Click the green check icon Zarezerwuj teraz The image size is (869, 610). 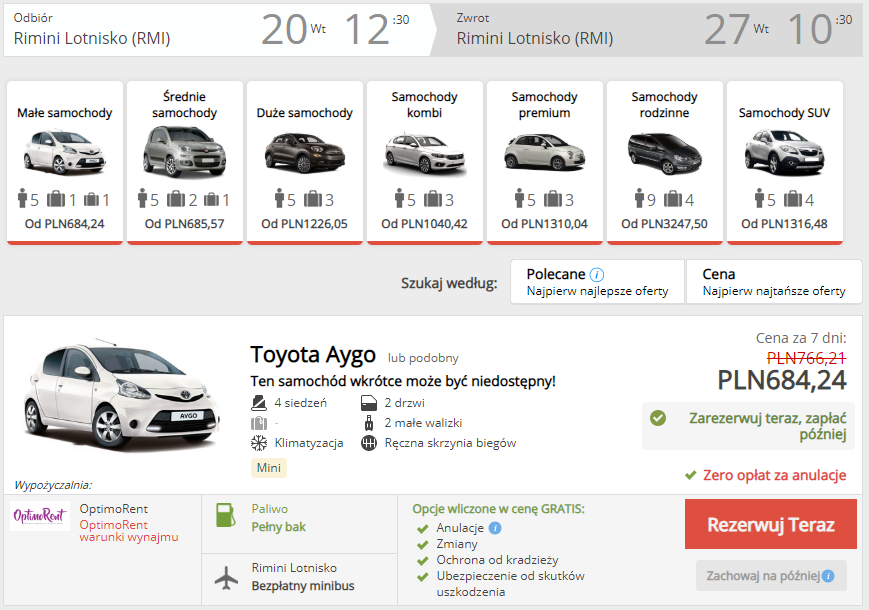click(x=658, y=418)
